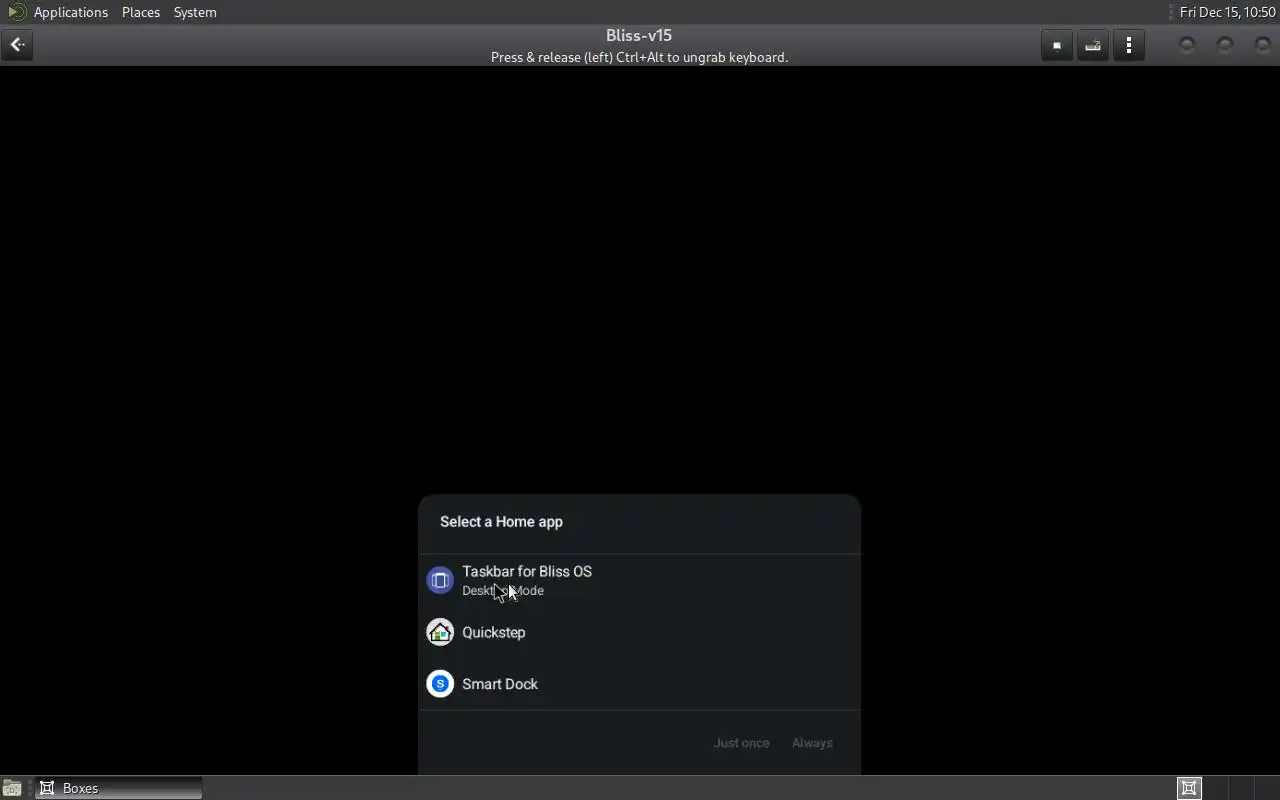Open the keyboard shortcuts send-keys button
The width and height of the screenshot is (1280, 800).
(1093, 45)
